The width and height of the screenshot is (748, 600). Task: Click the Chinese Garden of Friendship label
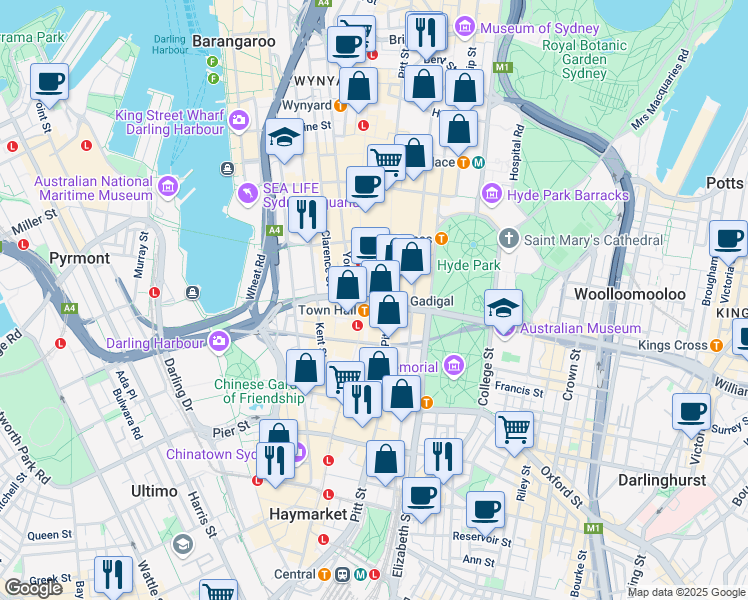[x=258, y=391]
